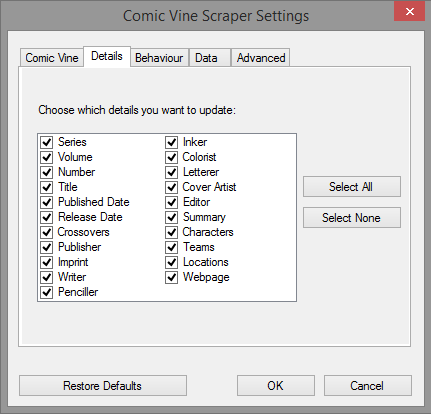Image resolution: width=431 pixels, height=414 pixels.
Task: Open the Behaviour tab
Action: [x=159, y=58]
